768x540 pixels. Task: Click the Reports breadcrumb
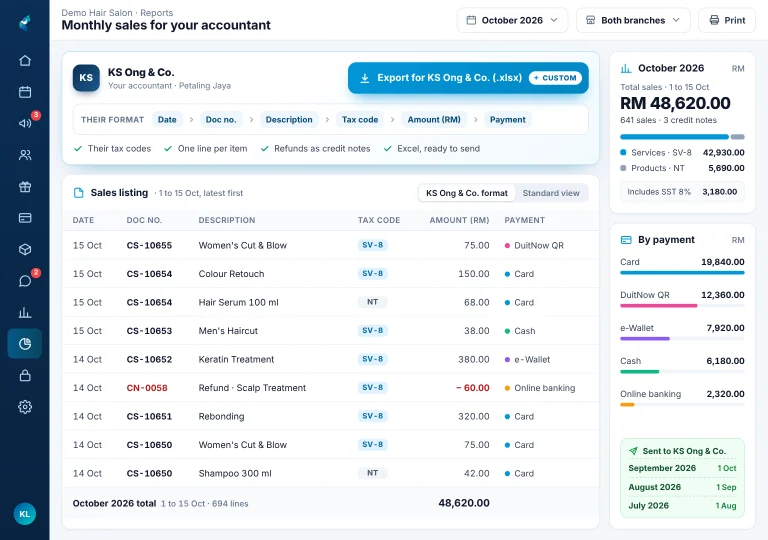156,13
